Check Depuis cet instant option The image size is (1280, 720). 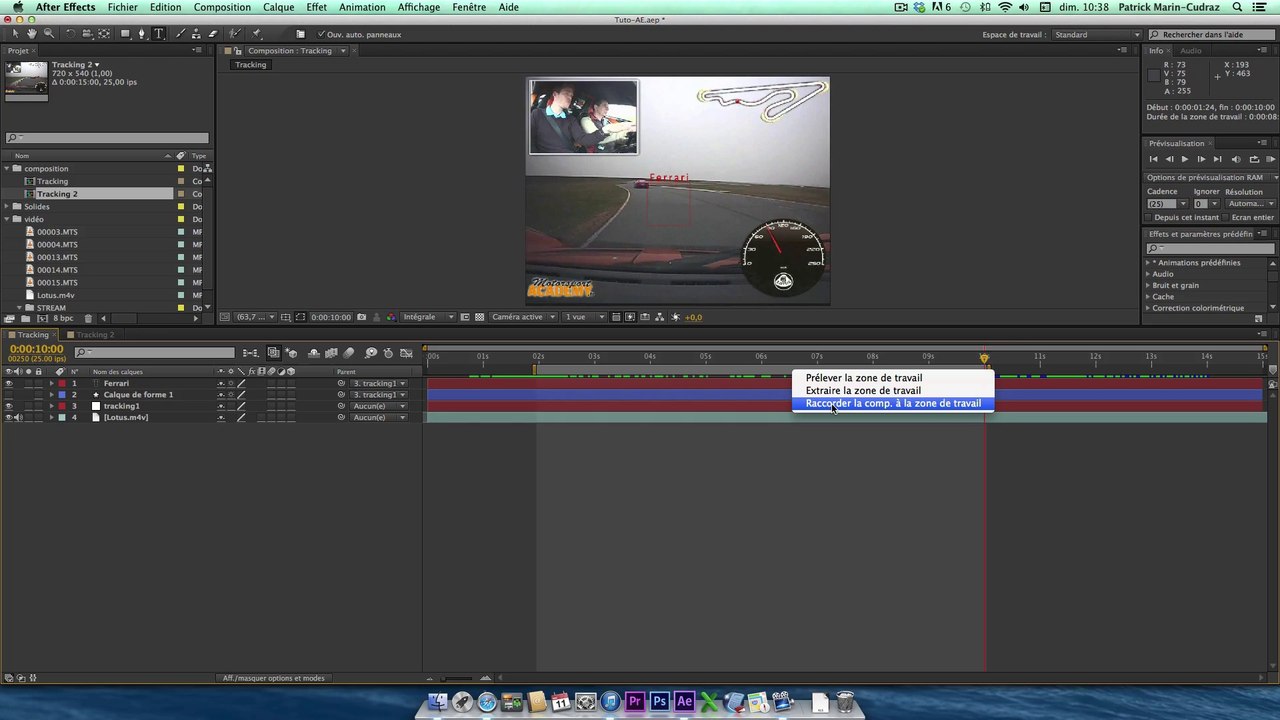point(1150,217)
